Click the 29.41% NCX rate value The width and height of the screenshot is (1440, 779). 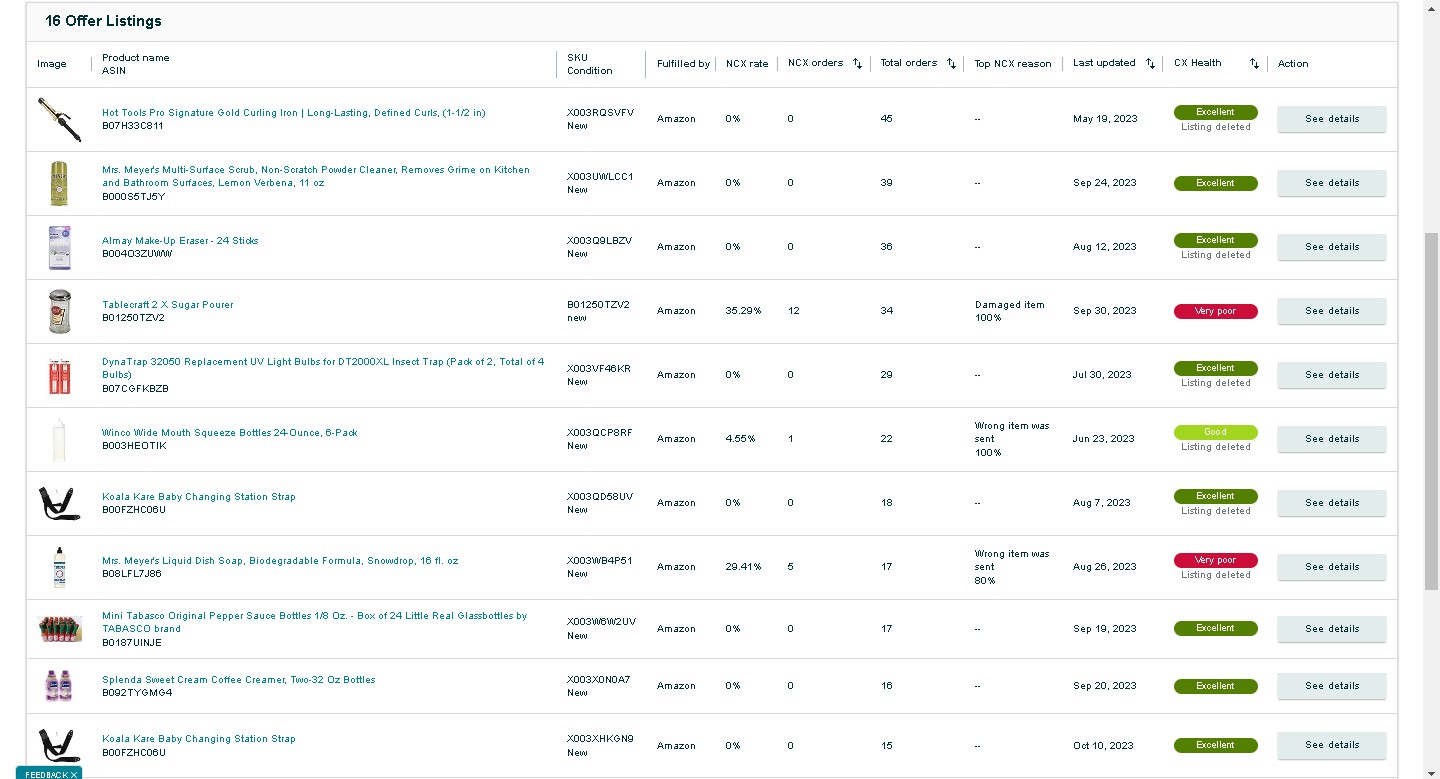[x=743, y=567]
